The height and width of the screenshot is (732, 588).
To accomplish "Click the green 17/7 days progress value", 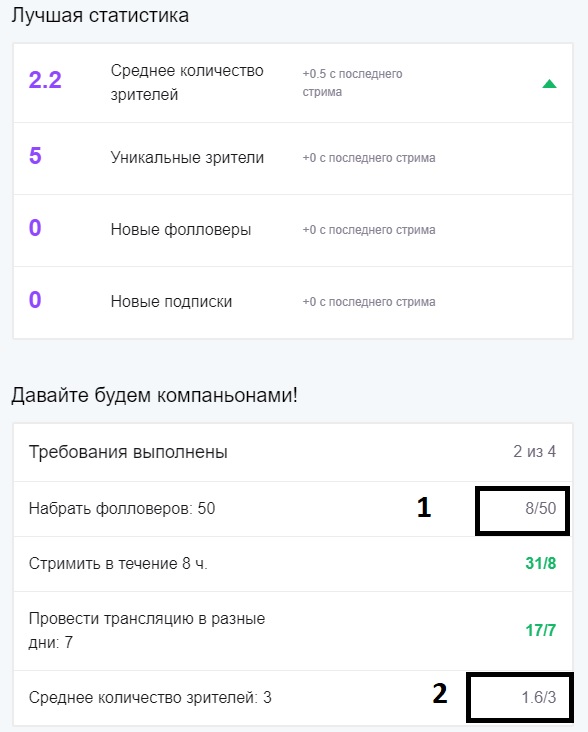I will point(541,630).
